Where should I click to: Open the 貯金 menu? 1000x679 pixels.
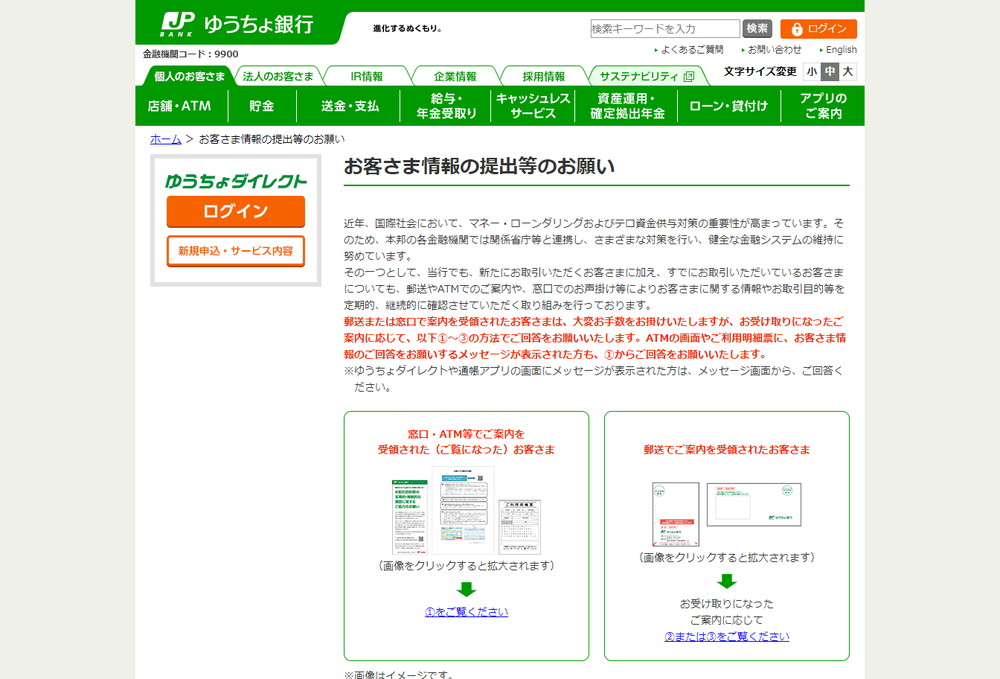262,106
